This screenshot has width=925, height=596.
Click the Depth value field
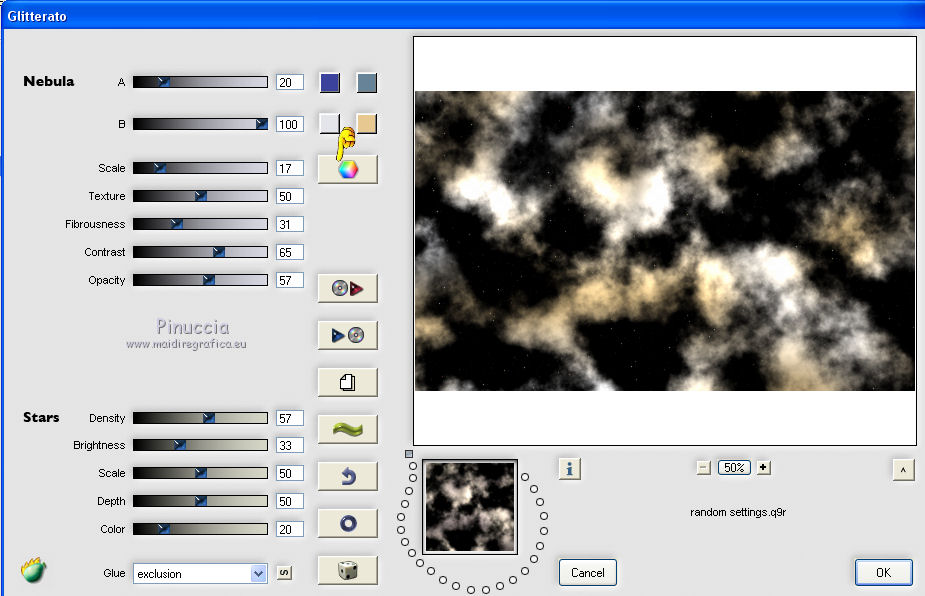[290, 501]
